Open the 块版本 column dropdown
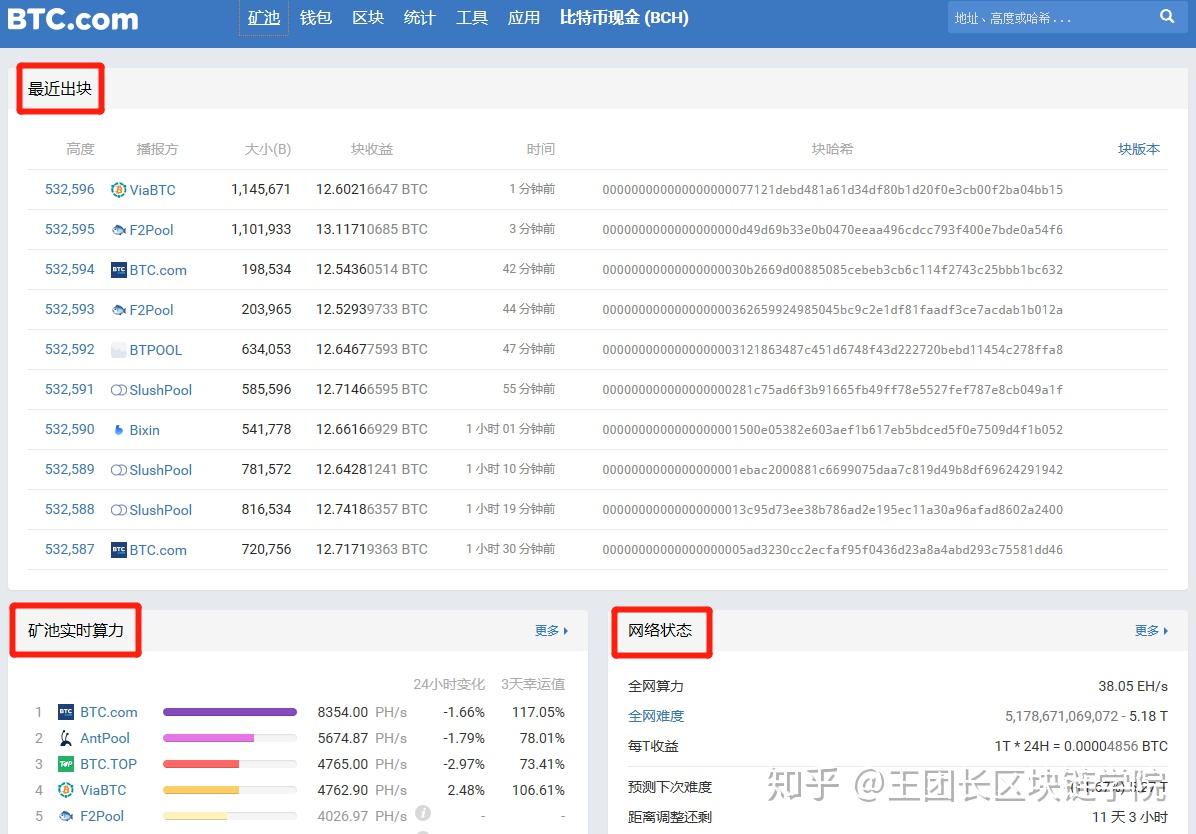This screenshot has height=834, width=1196. [x=1139, y=147]
